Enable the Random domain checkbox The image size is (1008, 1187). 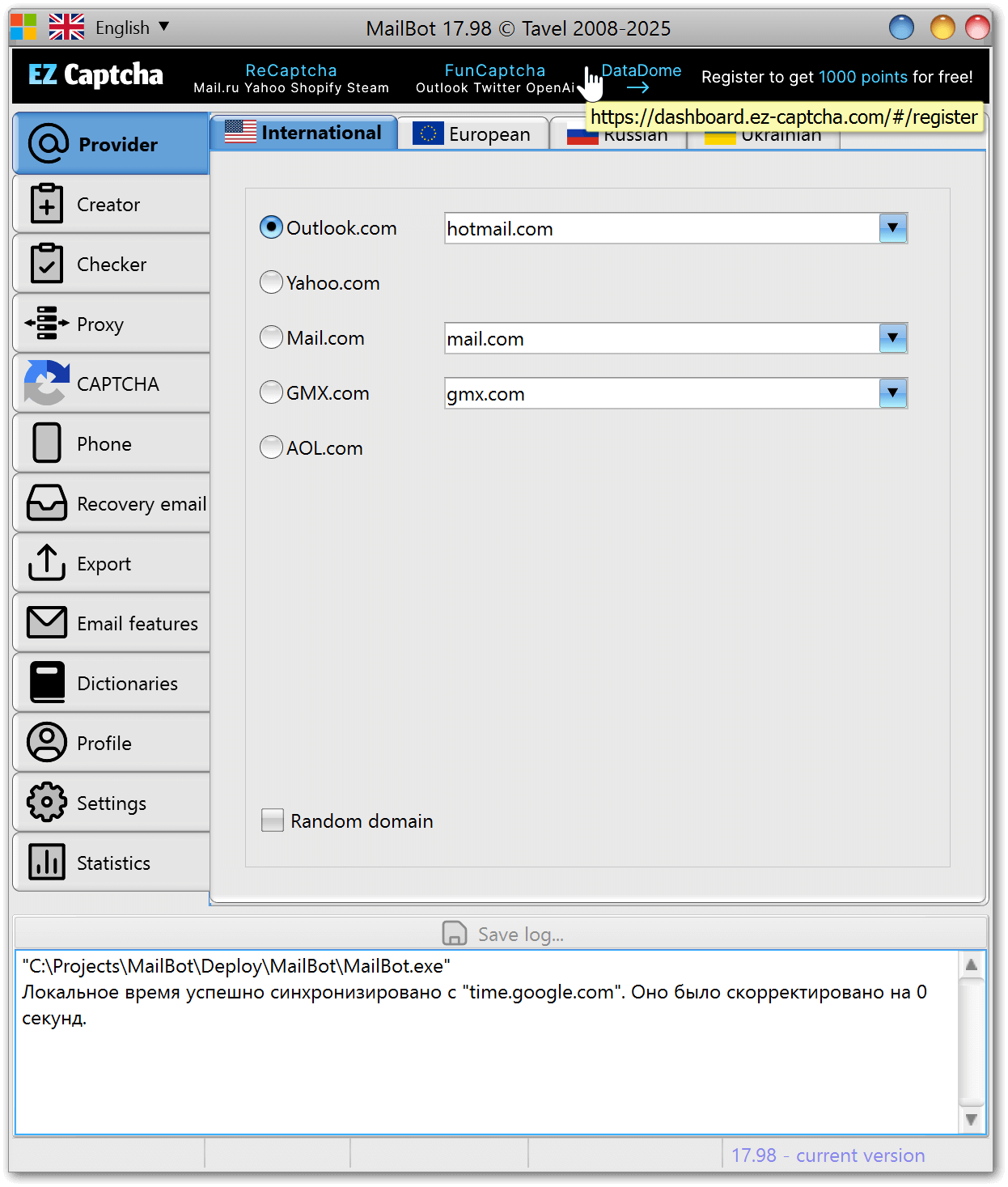coord(273,820)
